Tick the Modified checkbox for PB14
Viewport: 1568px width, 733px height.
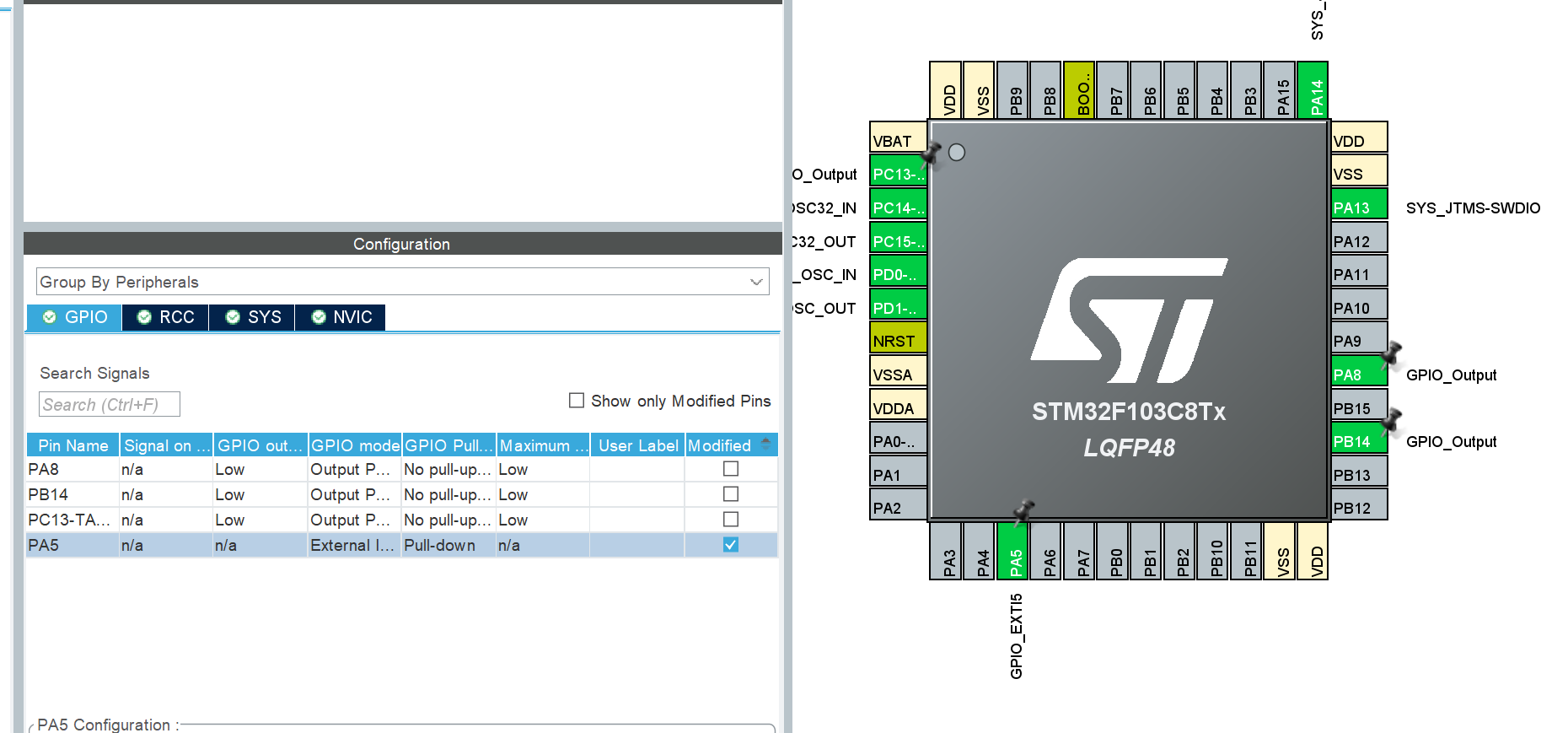coord(731,494)
